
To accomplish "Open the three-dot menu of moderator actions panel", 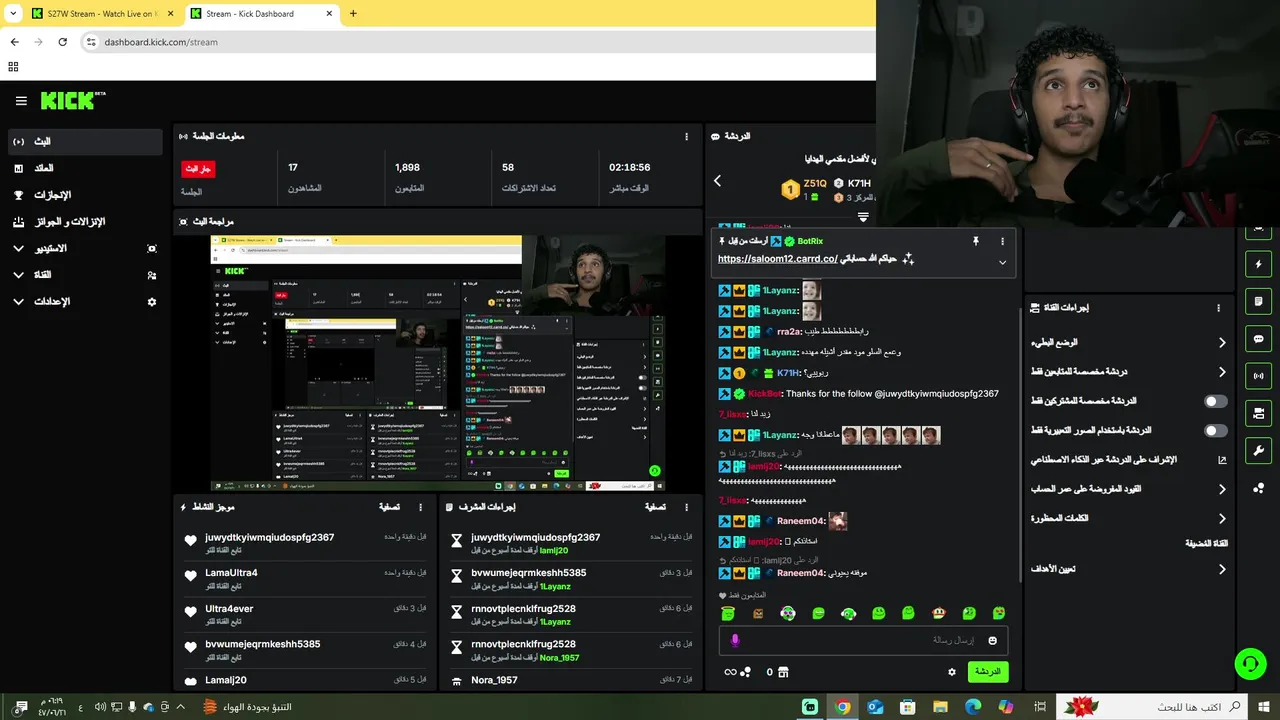I will click(686, 507).
